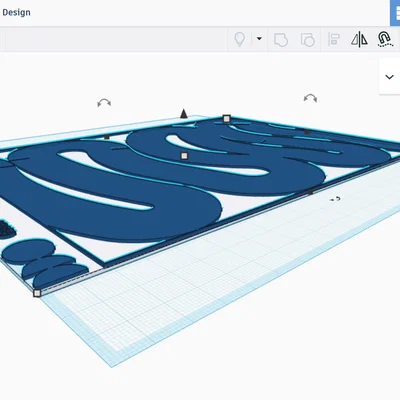The image size is (400, 400).
Task: Open the Align tool
Action: 334,40
